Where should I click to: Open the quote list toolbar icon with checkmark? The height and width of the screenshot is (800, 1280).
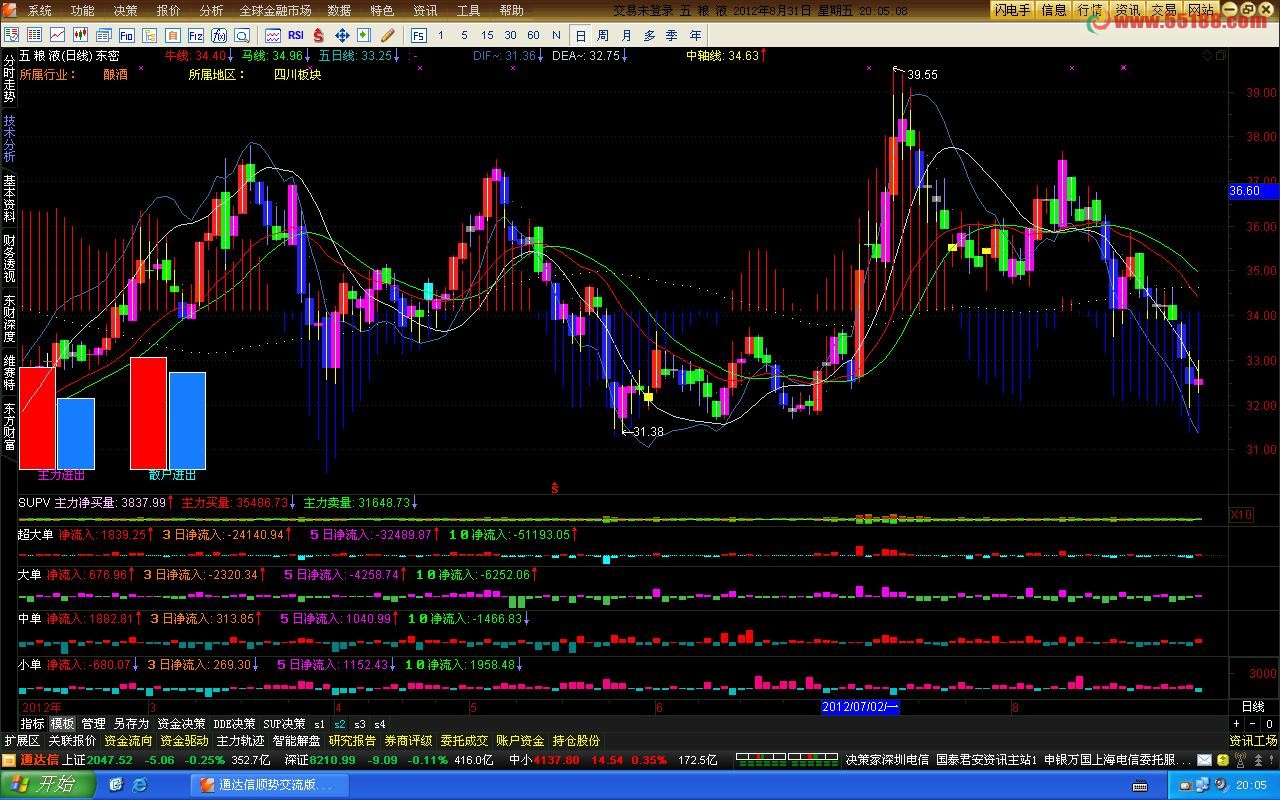tap(11, 35)
